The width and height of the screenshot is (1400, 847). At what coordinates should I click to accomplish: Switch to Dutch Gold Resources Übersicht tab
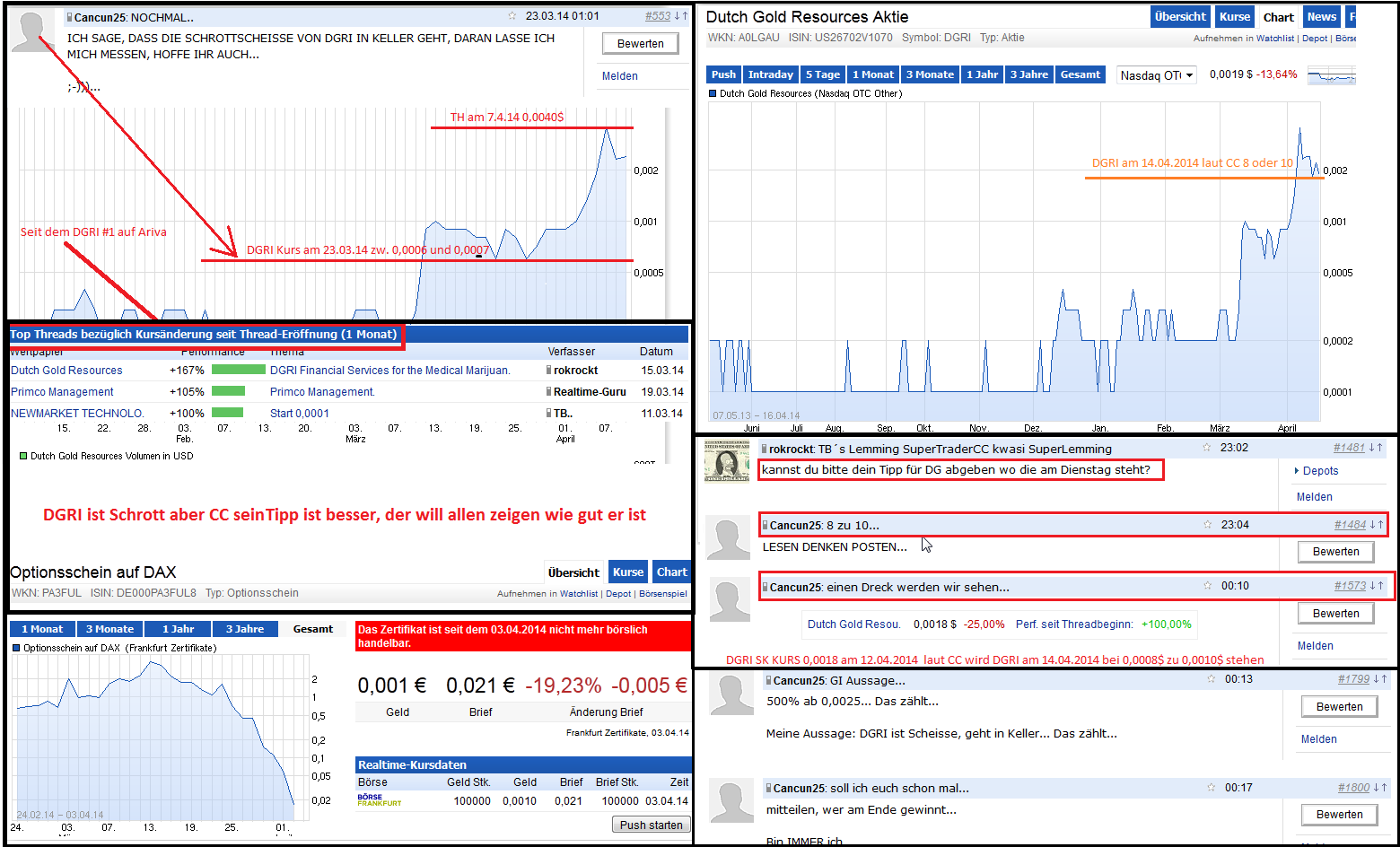[x=1180, y=17]
